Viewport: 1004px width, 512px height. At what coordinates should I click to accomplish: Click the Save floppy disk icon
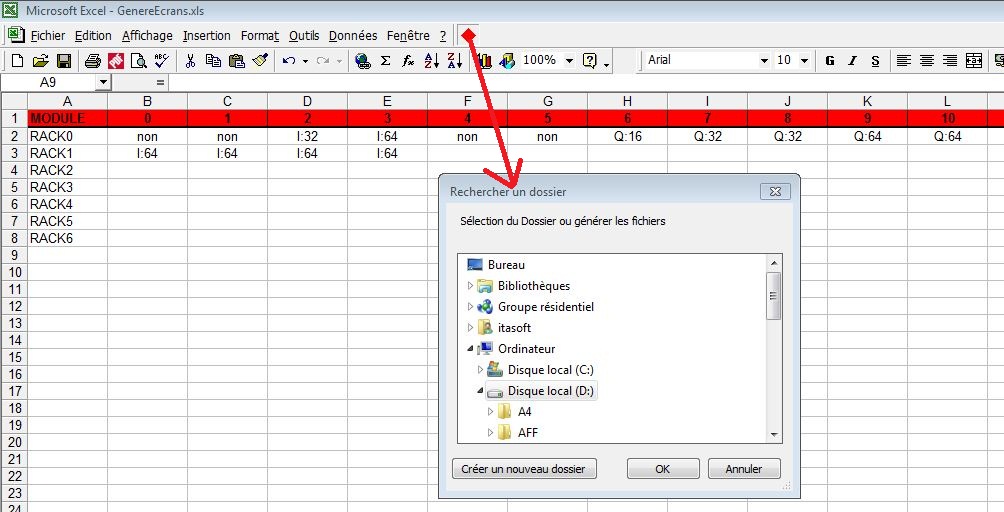(x=63, y=61)
